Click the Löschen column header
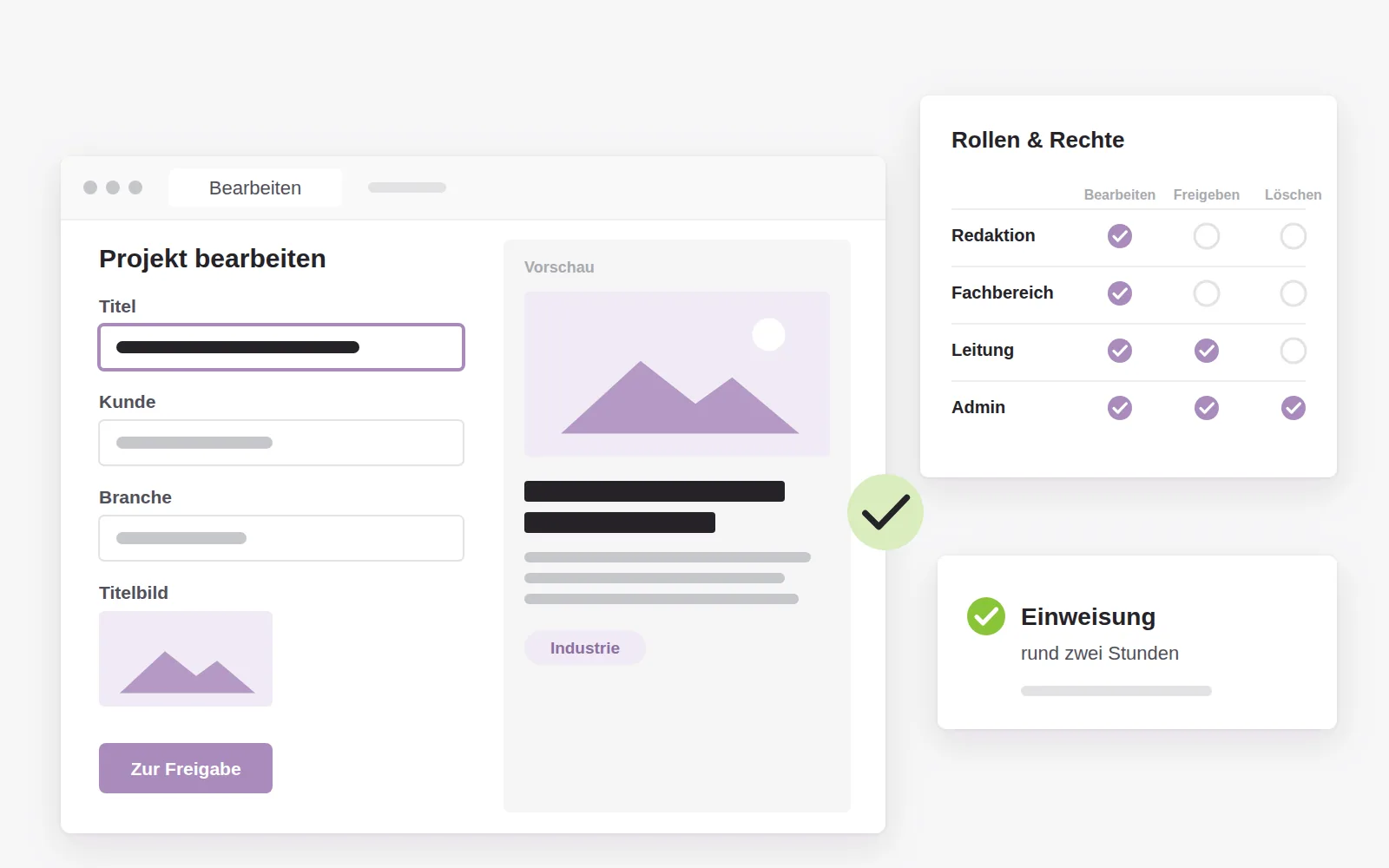 point(1294,195)
